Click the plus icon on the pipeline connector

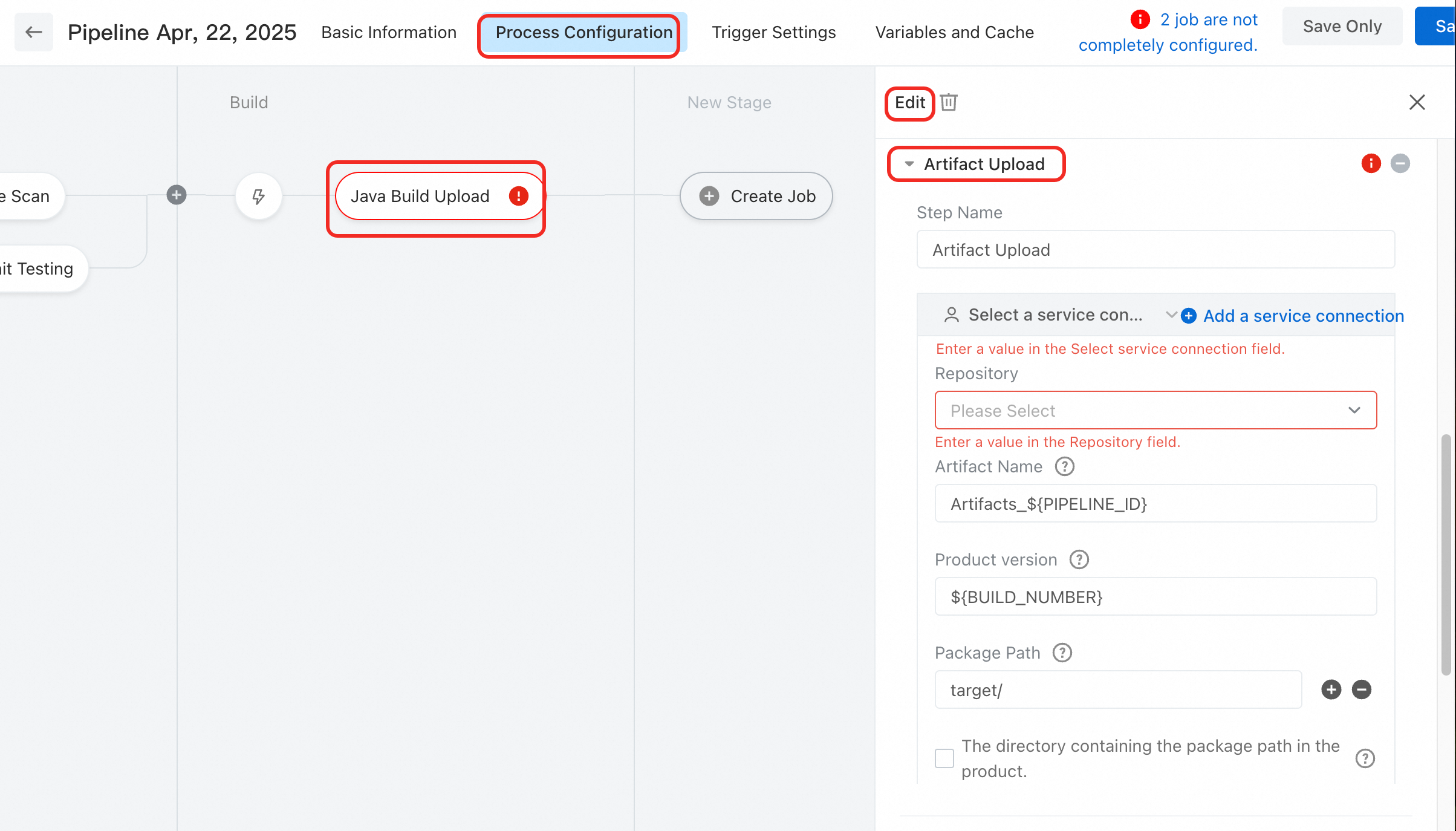pyautogui.click(x=176, y=195)
